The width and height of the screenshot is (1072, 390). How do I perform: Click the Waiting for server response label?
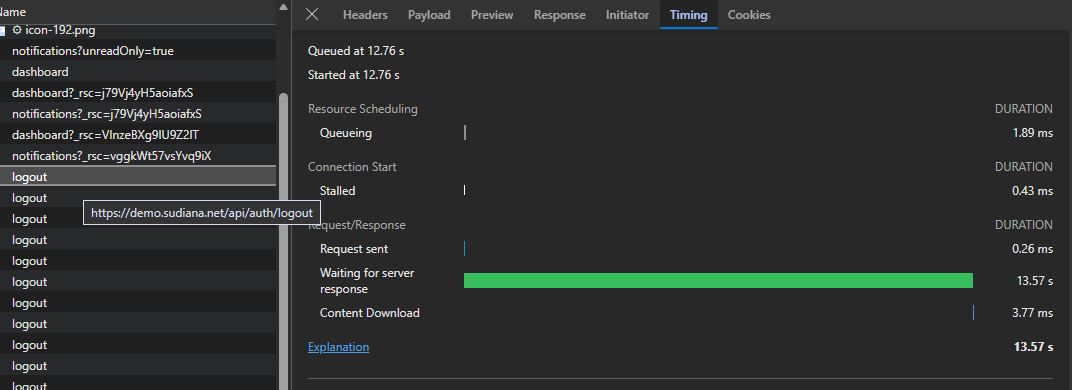click(x=367, y=281)
